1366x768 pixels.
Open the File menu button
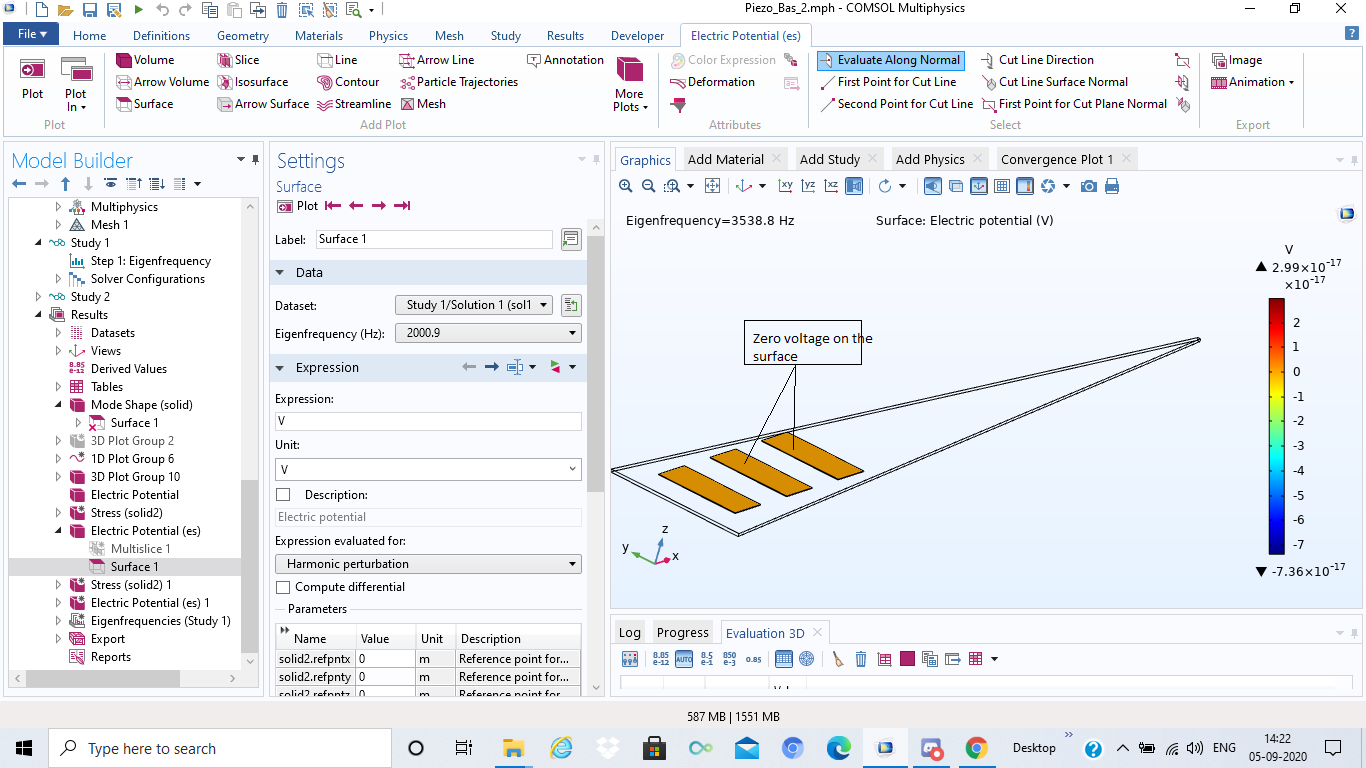[33, 35]
